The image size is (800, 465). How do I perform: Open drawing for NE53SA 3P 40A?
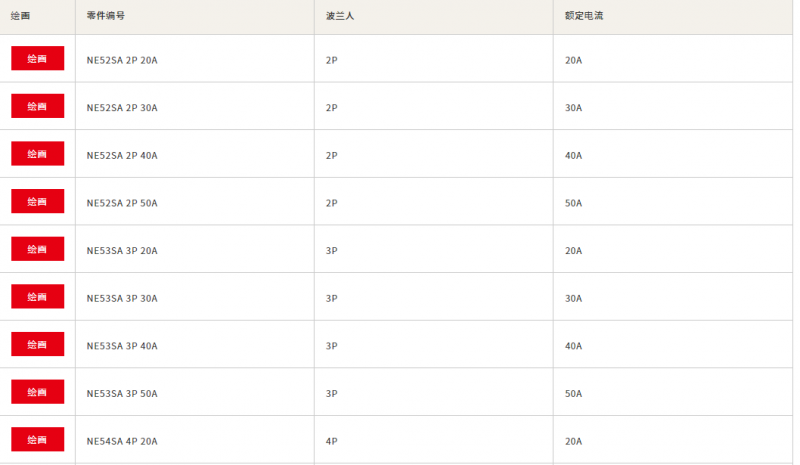pos(38,344)
